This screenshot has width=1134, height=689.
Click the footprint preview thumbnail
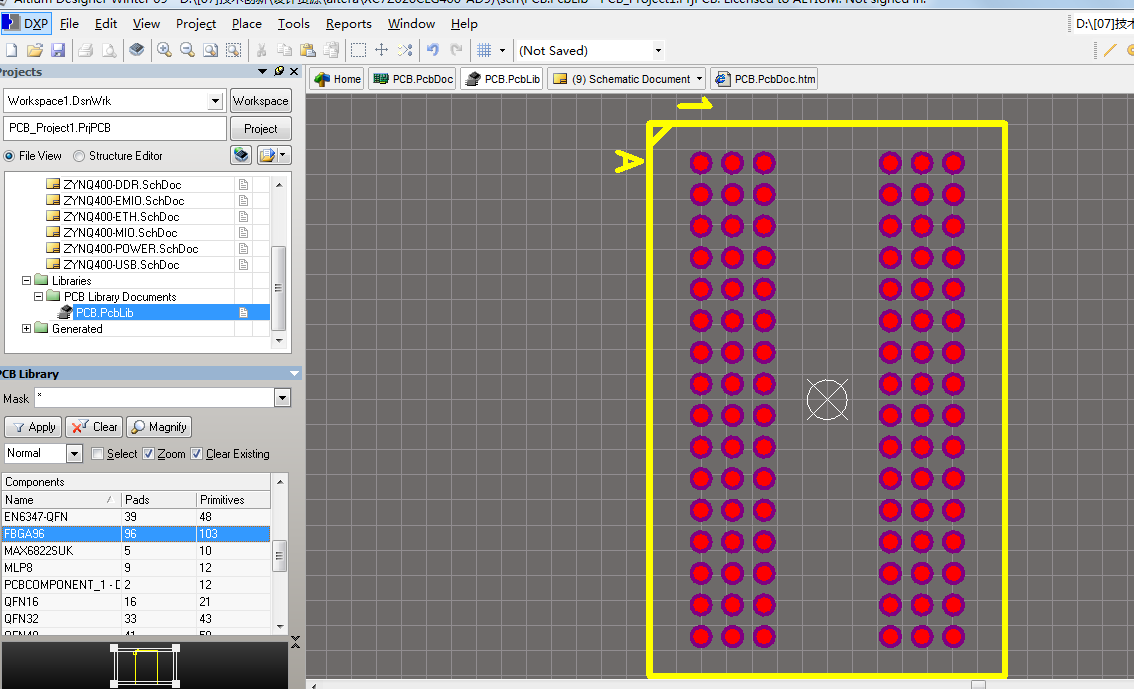[x=145, y=666]
